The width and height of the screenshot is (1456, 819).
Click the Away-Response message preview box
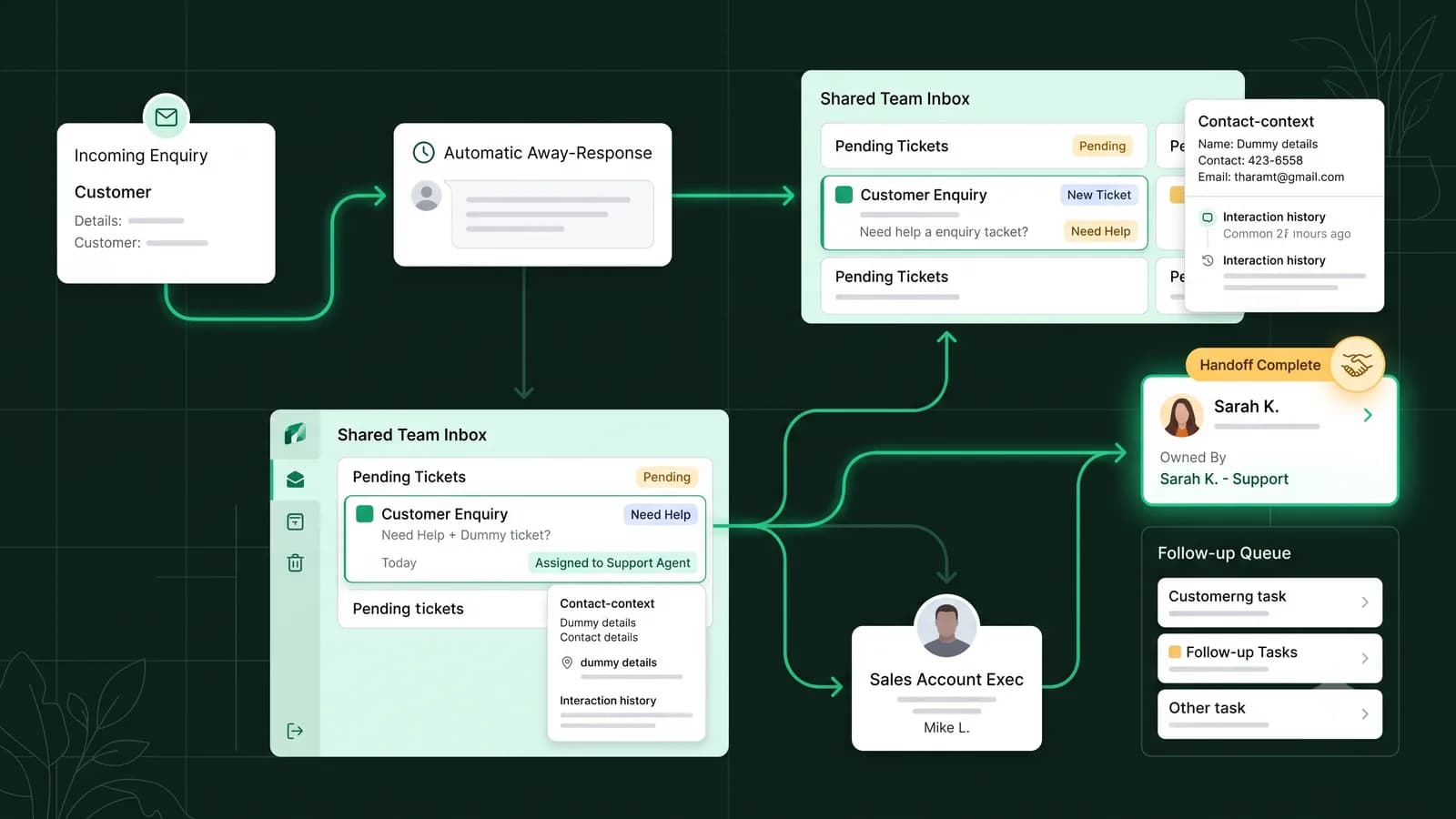[552, 214]
